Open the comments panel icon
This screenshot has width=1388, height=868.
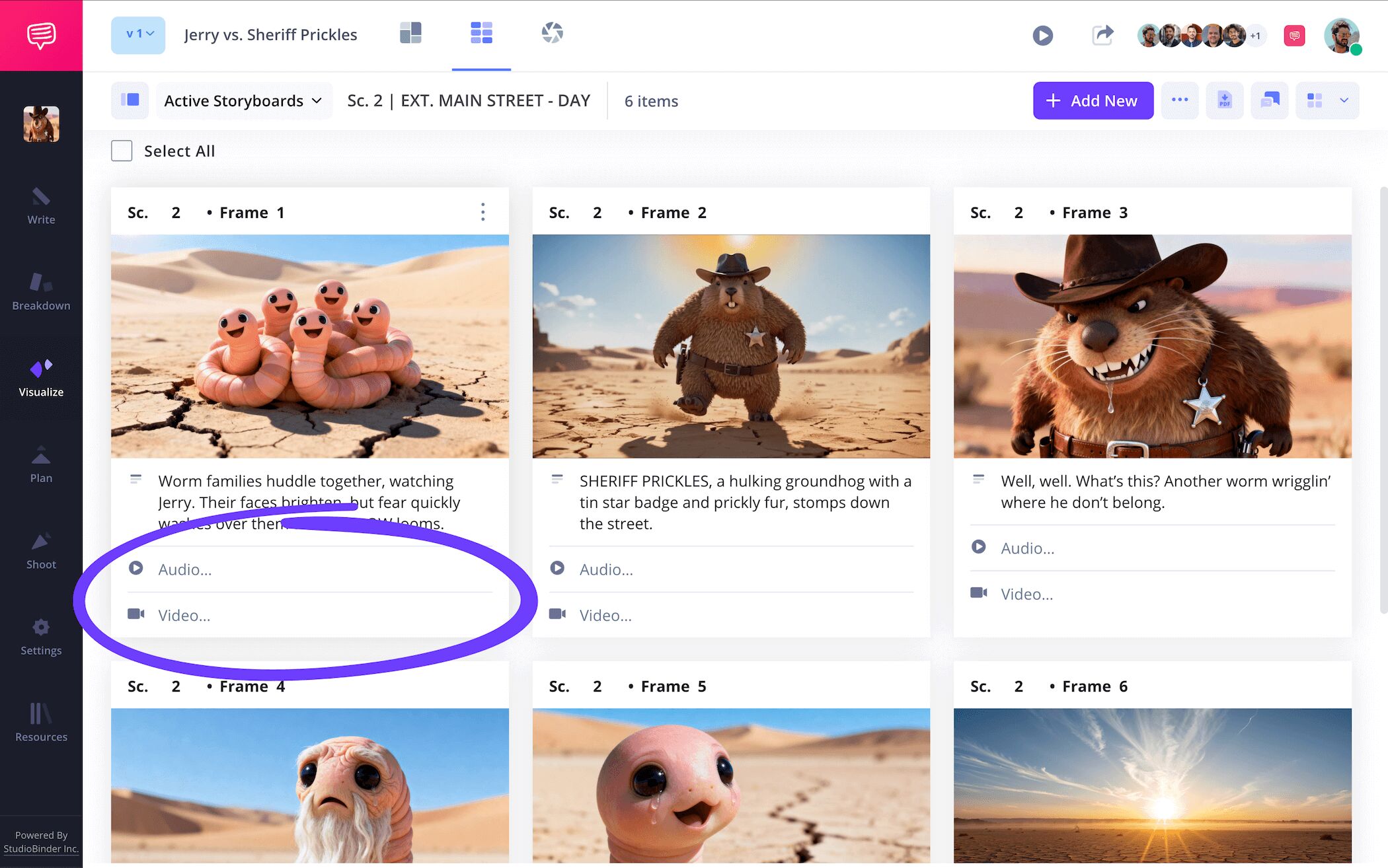click(x=1269, y=100)
